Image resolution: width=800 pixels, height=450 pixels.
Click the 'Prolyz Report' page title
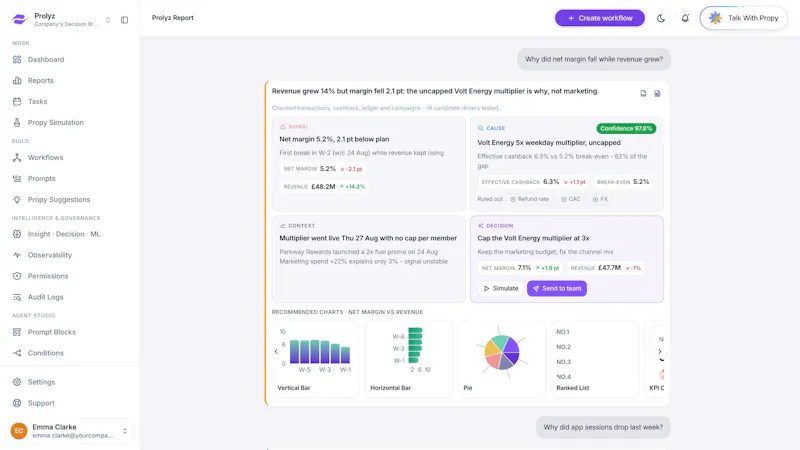[172, 18]
